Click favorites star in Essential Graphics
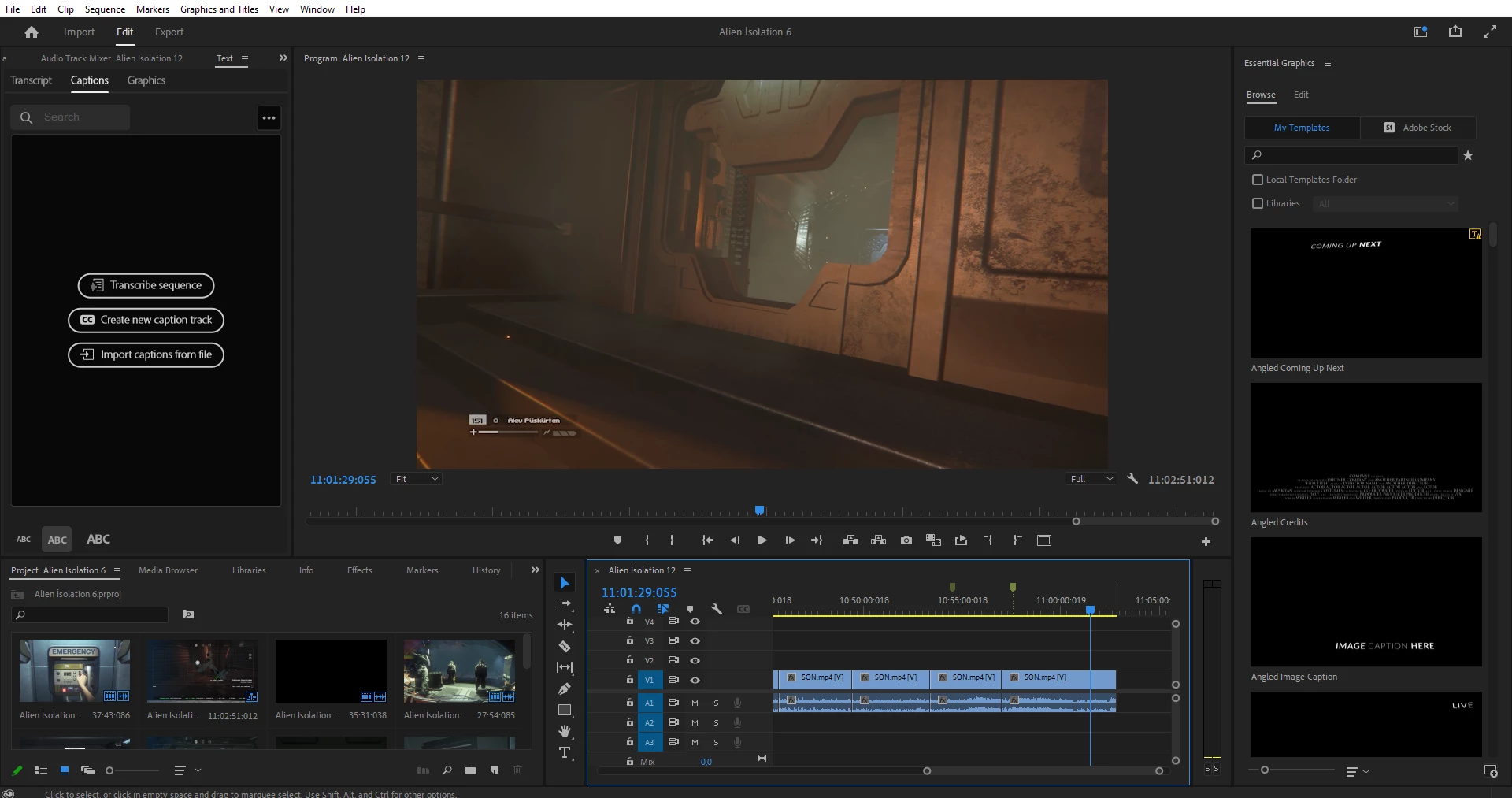This screenshot has width=1512, height=798. click(1468, 155)
